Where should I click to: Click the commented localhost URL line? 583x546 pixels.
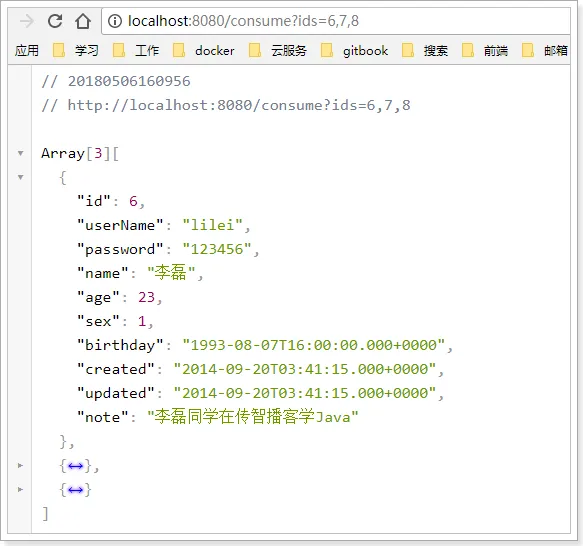click(x=226, y=105)
